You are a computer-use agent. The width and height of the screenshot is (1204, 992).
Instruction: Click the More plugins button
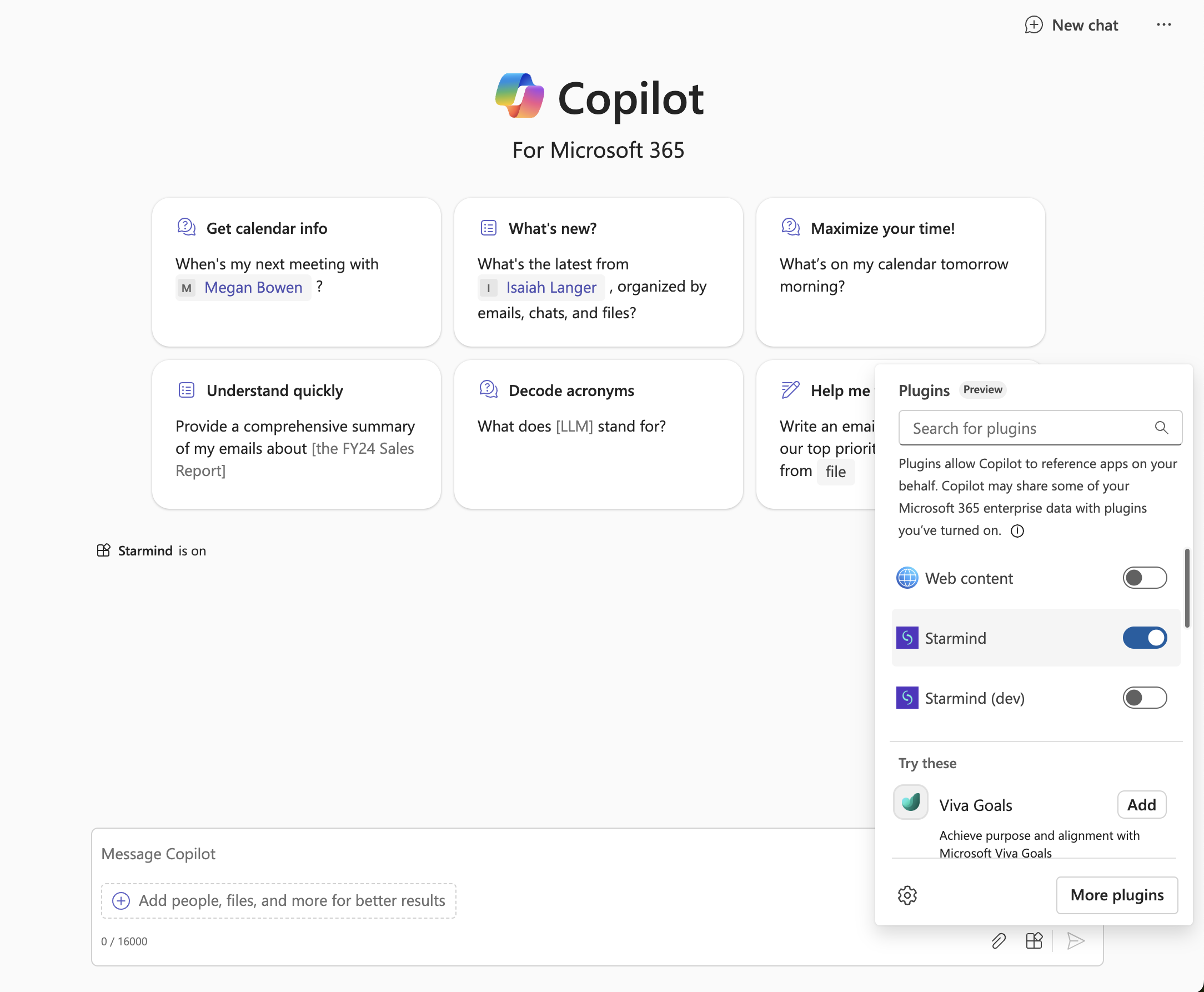[1117, 895]
